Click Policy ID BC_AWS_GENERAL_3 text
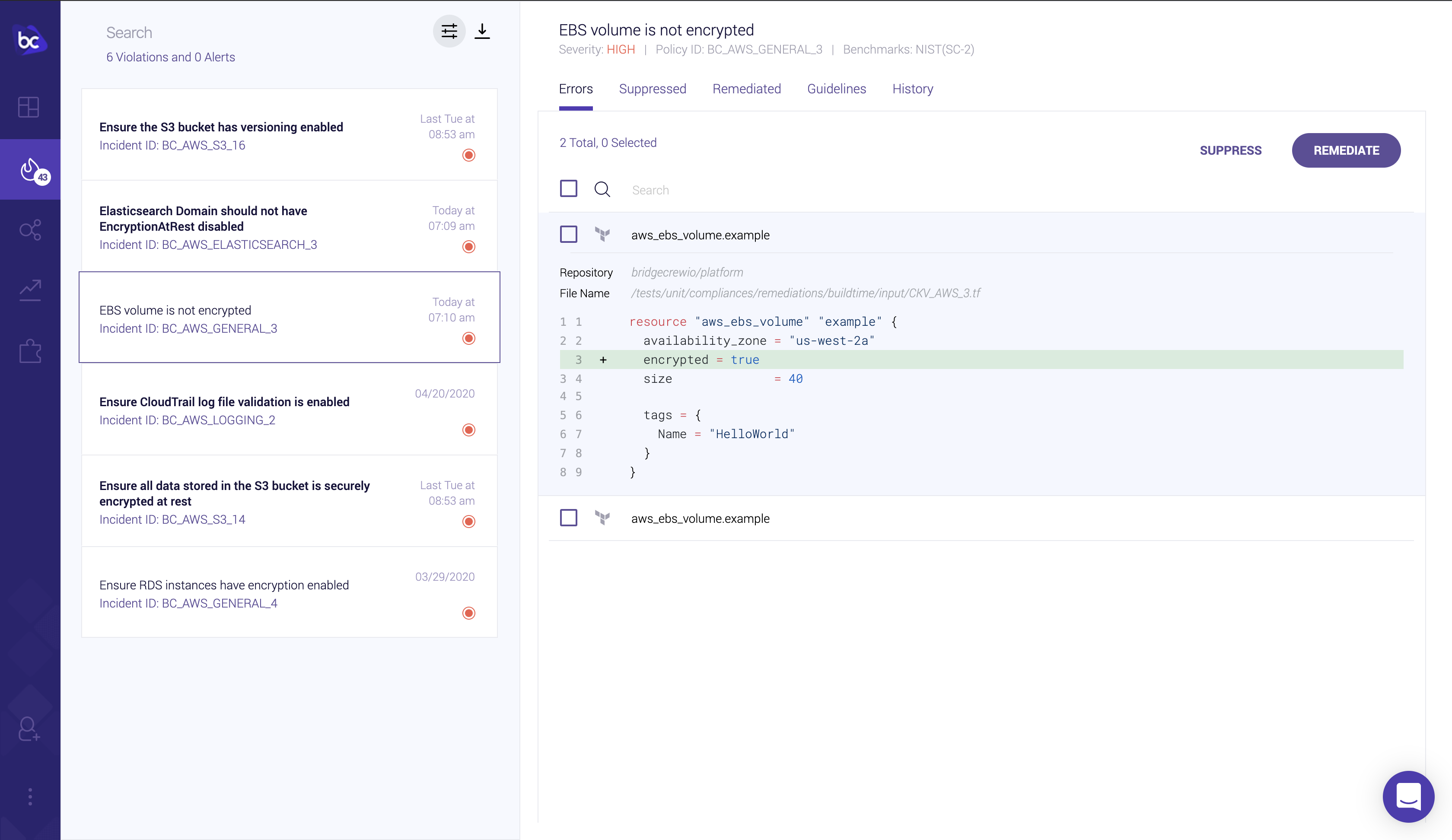1452x840 pixels. pyautogui.click(x=739, y=50)
